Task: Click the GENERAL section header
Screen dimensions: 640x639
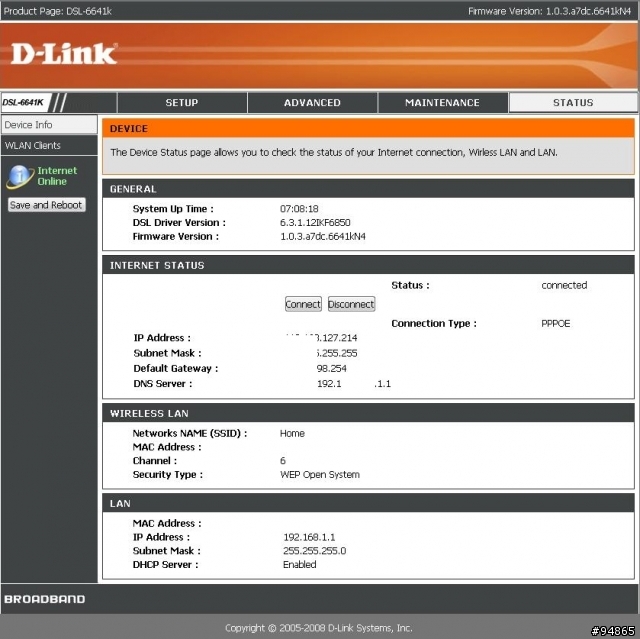Action: [x=368, y=189]
